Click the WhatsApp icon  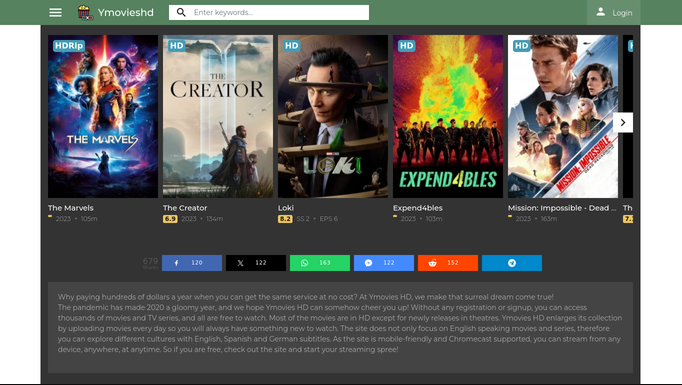tap(304, 263)
